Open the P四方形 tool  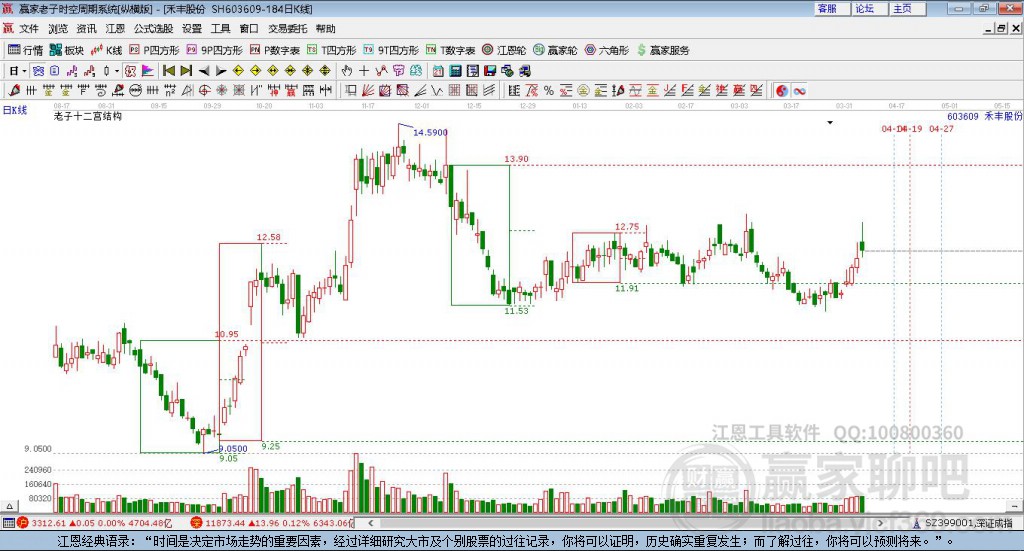154,50
